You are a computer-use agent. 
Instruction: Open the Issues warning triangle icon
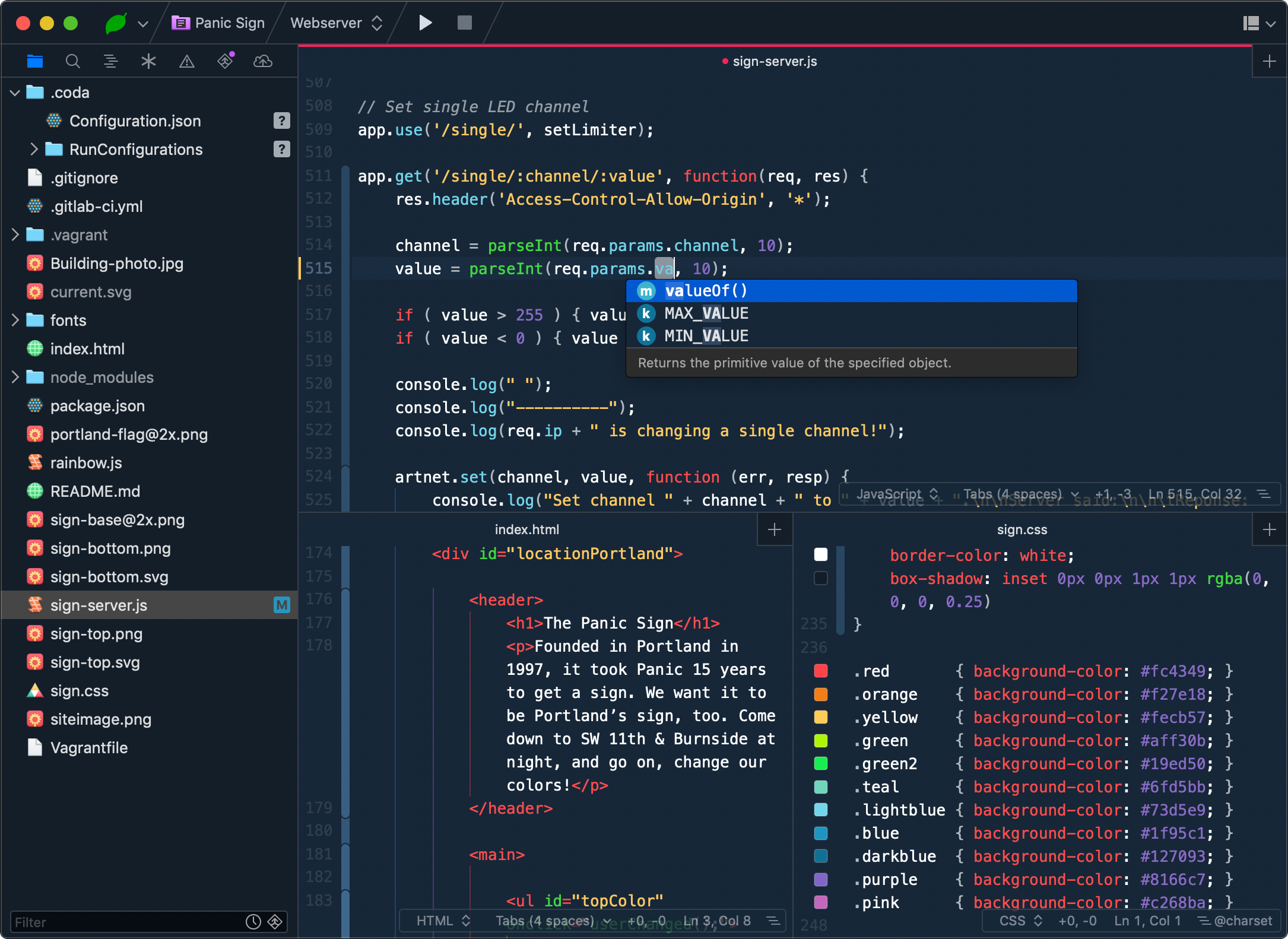coord(186,61)
